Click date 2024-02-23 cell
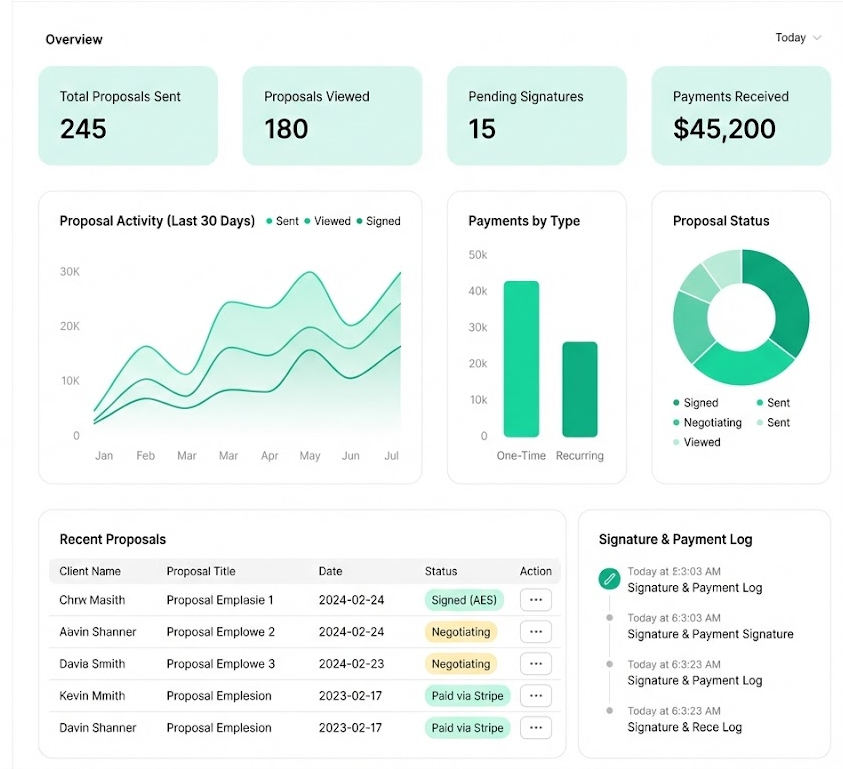The image size is (843, 769). tap(351, 664)
